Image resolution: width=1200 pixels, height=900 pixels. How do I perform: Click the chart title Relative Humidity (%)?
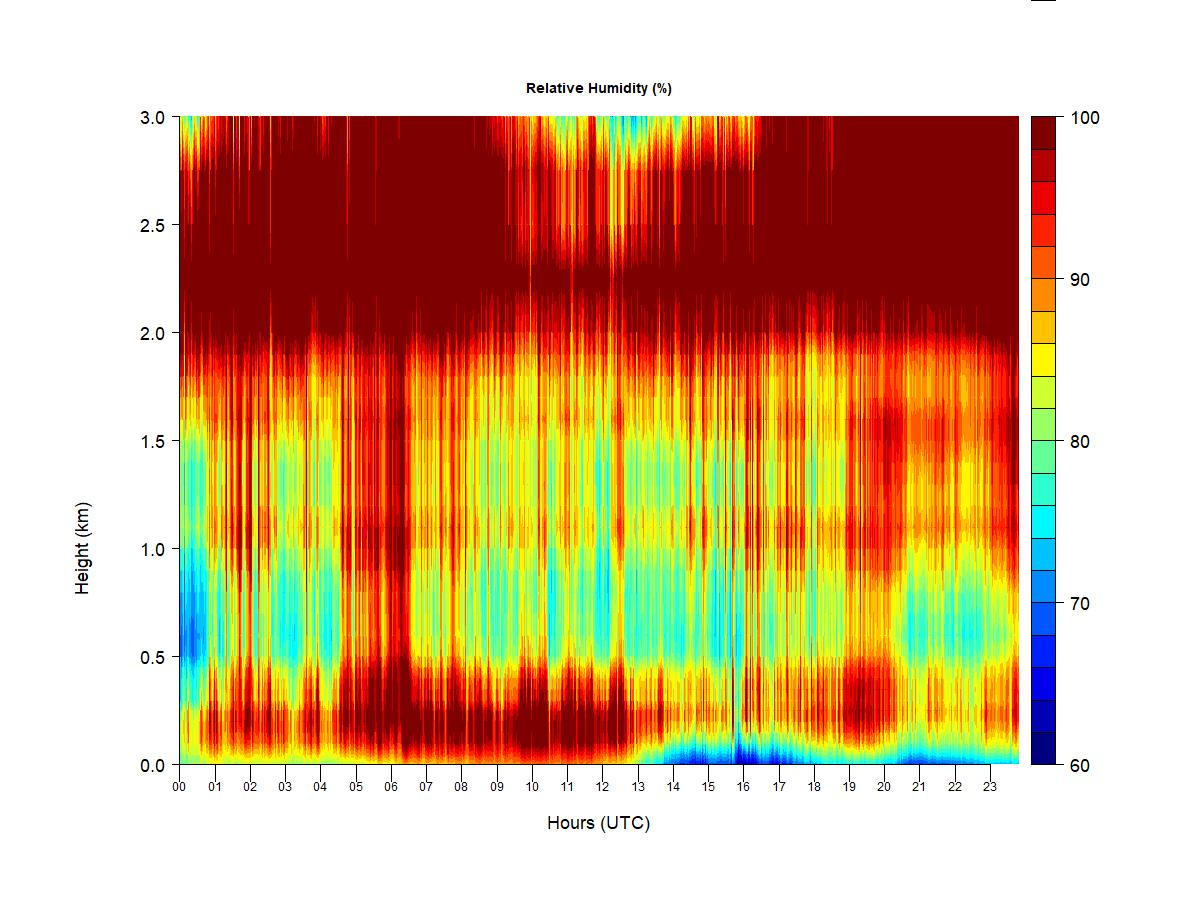pos(599,89)
